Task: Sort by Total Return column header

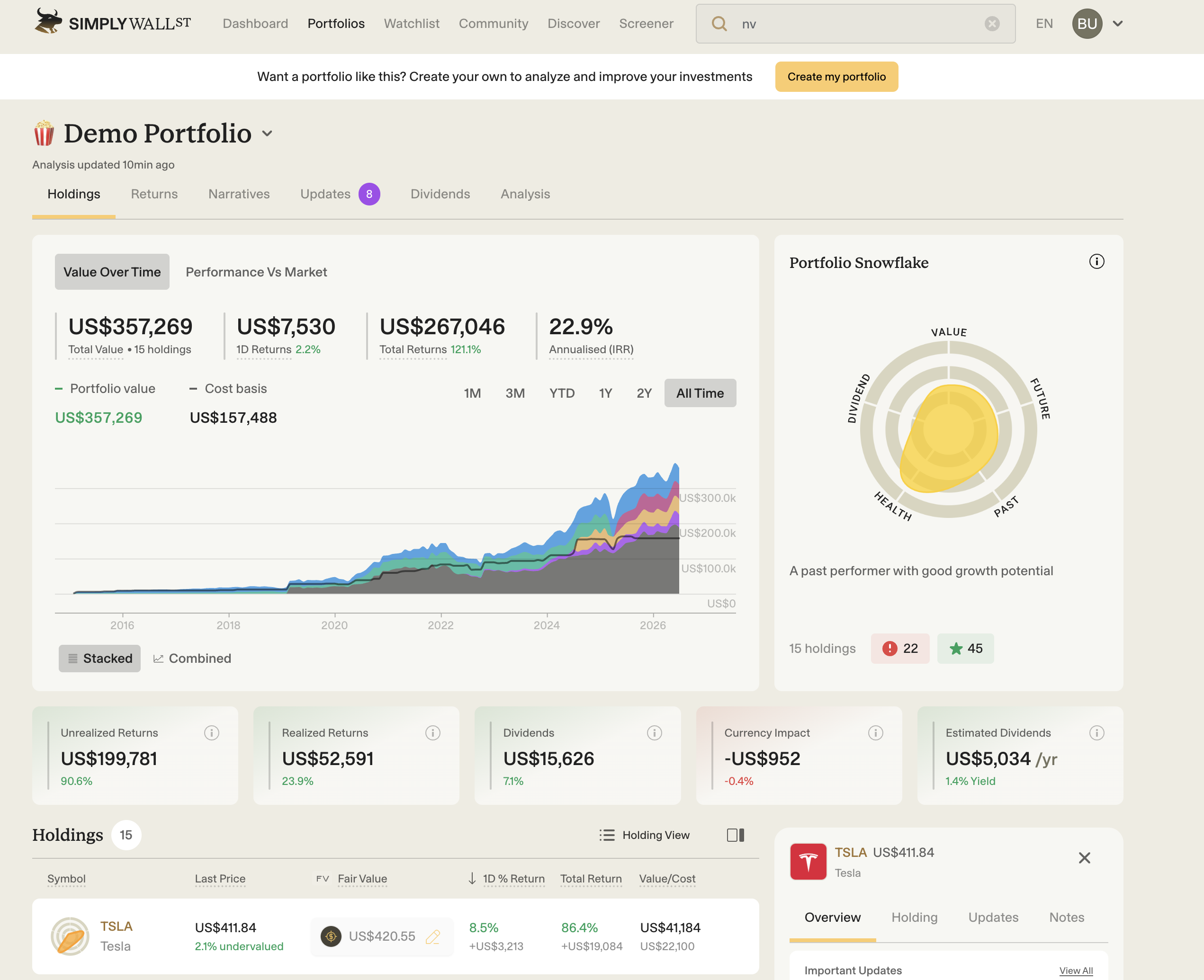Action: 591,878
